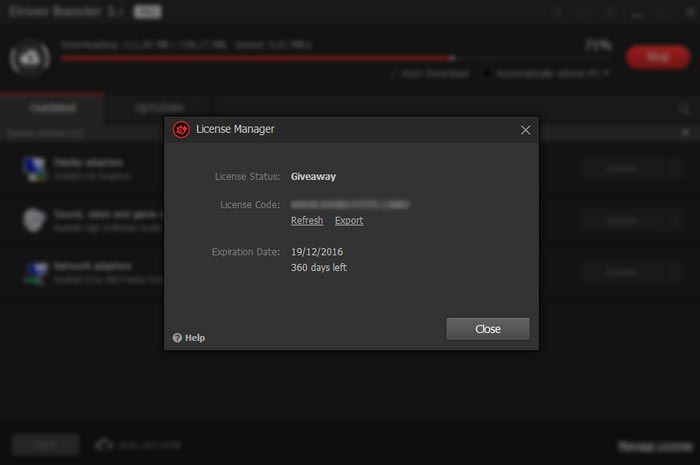Toggle the Automatically reboot PC checkbox
This screenshot has height=465, width=700.
coord(488,74)
